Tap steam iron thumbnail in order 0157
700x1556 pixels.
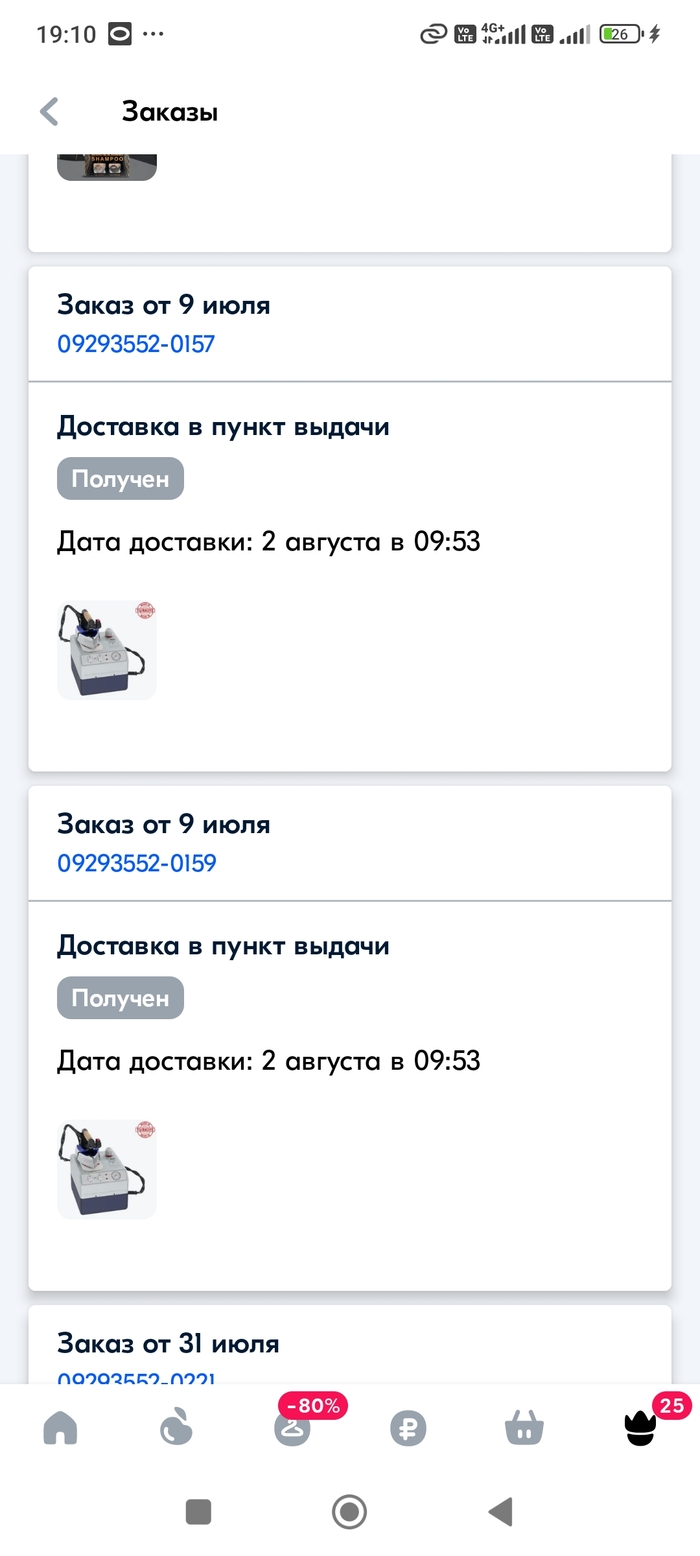point(107,650)
